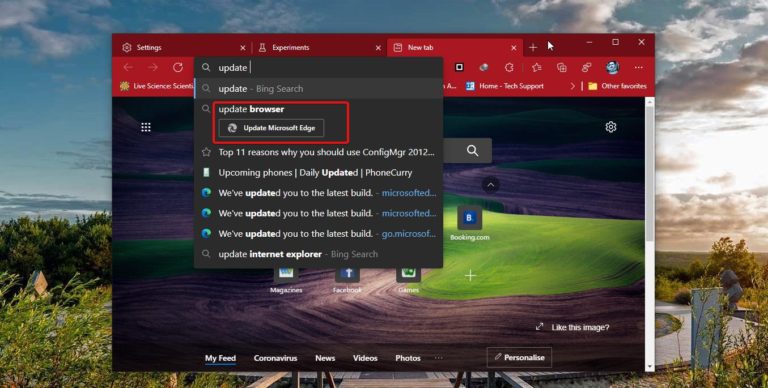The image size is (768, 388).
Task: Choose the Upcoming phones PhoneCurry suggestion
Action: tap(319, 172)
